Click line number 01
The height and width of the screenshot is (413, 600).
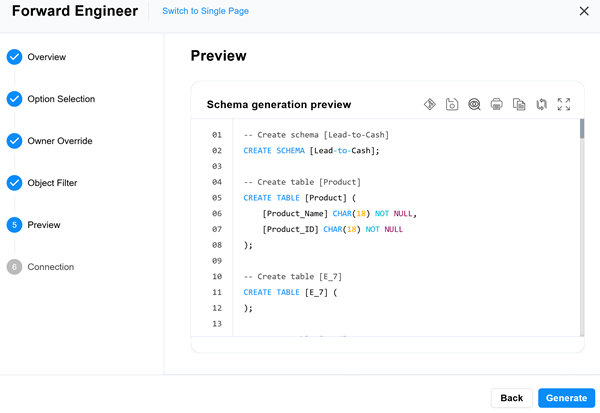[217, 135]
